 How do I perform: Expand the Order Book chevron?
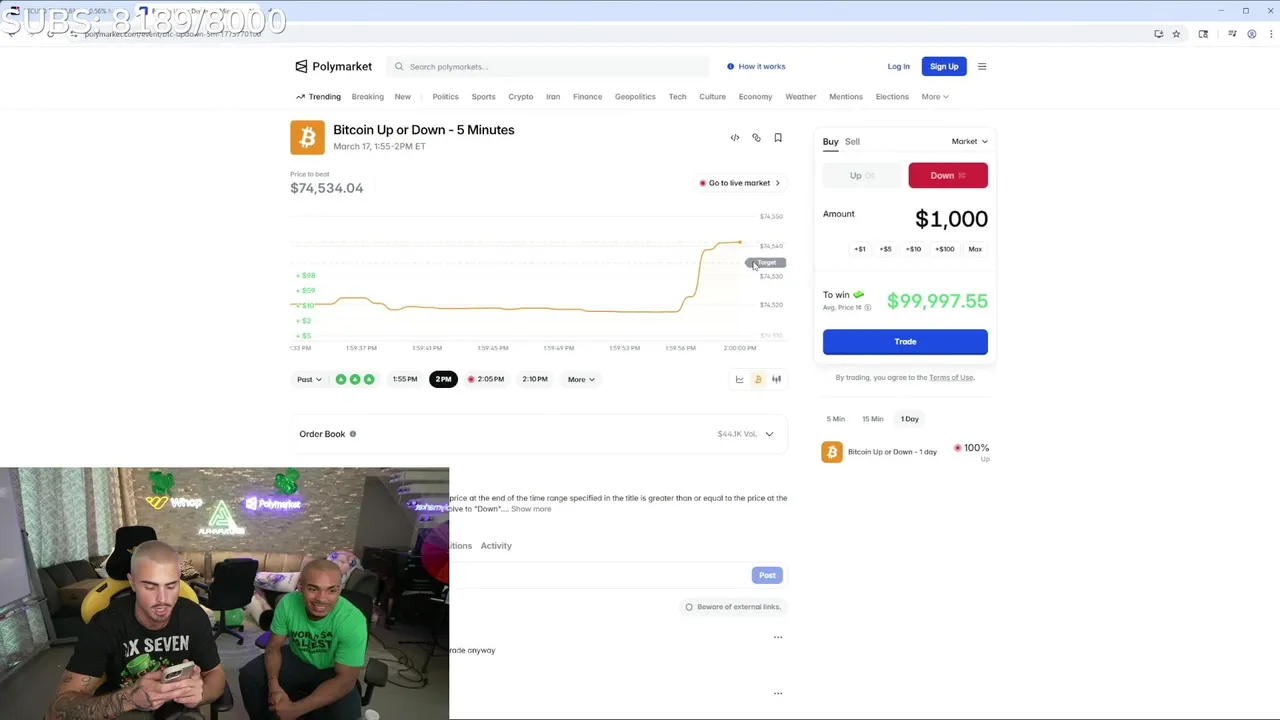point(769,434)
